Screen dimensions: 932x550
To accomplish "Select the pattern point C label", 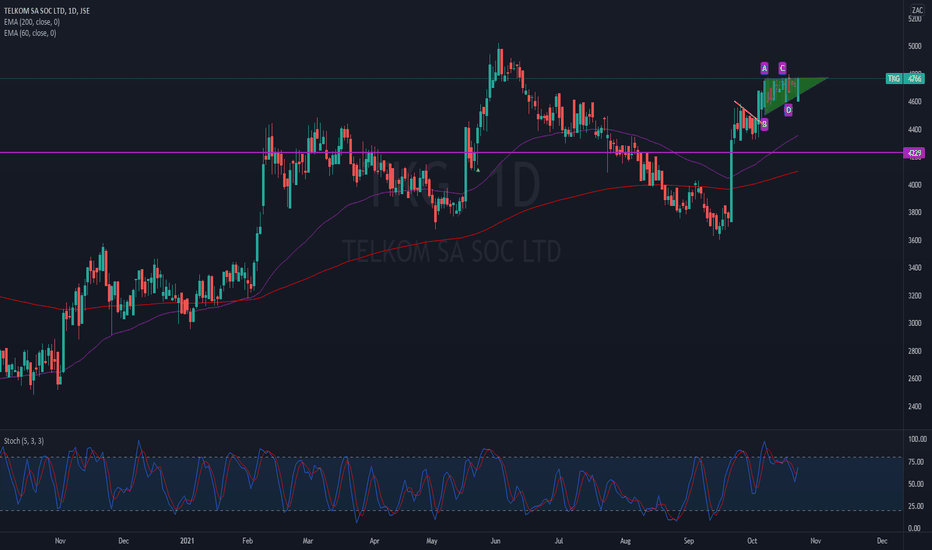I will tap(782, 68).
